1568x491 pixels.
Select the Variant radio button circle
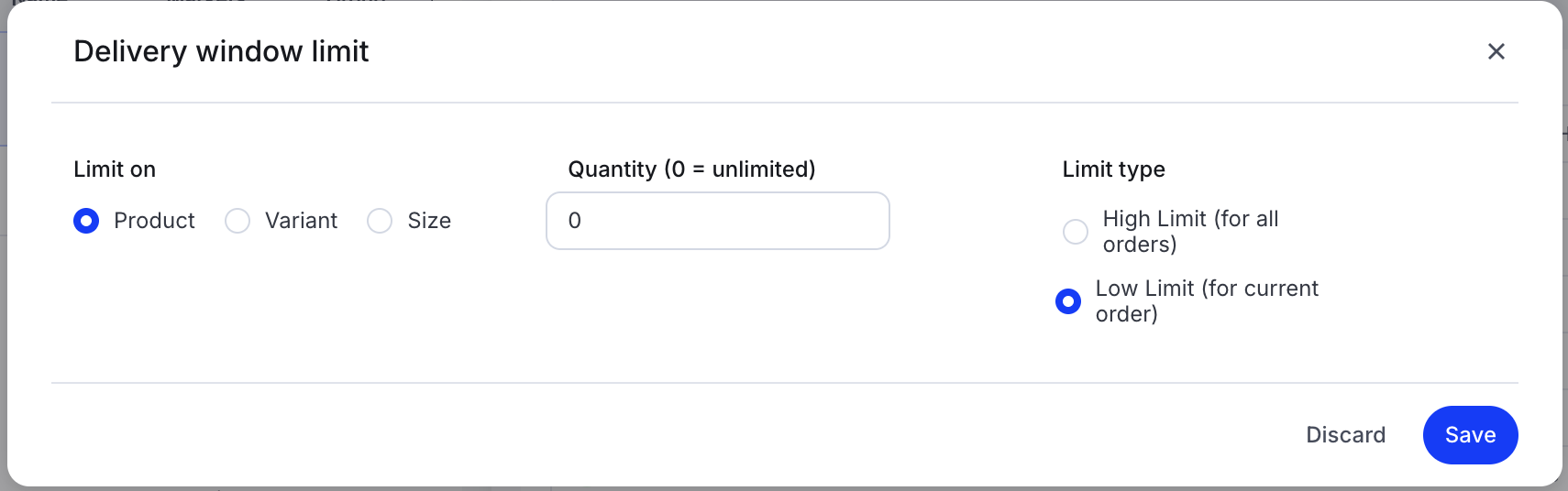(x=237, y=221)
